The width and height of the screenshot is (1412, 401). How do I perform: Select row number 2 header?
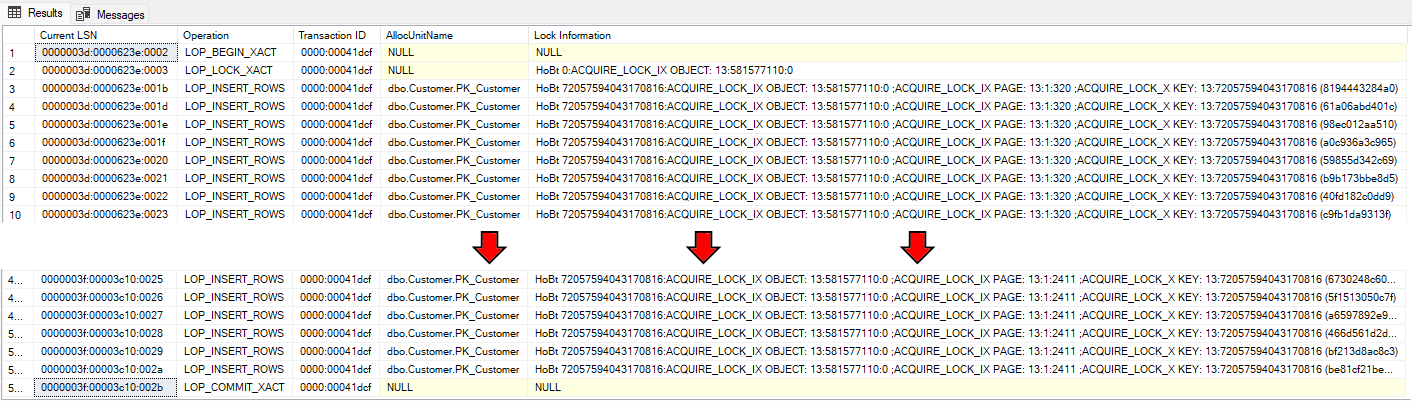tap(18, 71)
